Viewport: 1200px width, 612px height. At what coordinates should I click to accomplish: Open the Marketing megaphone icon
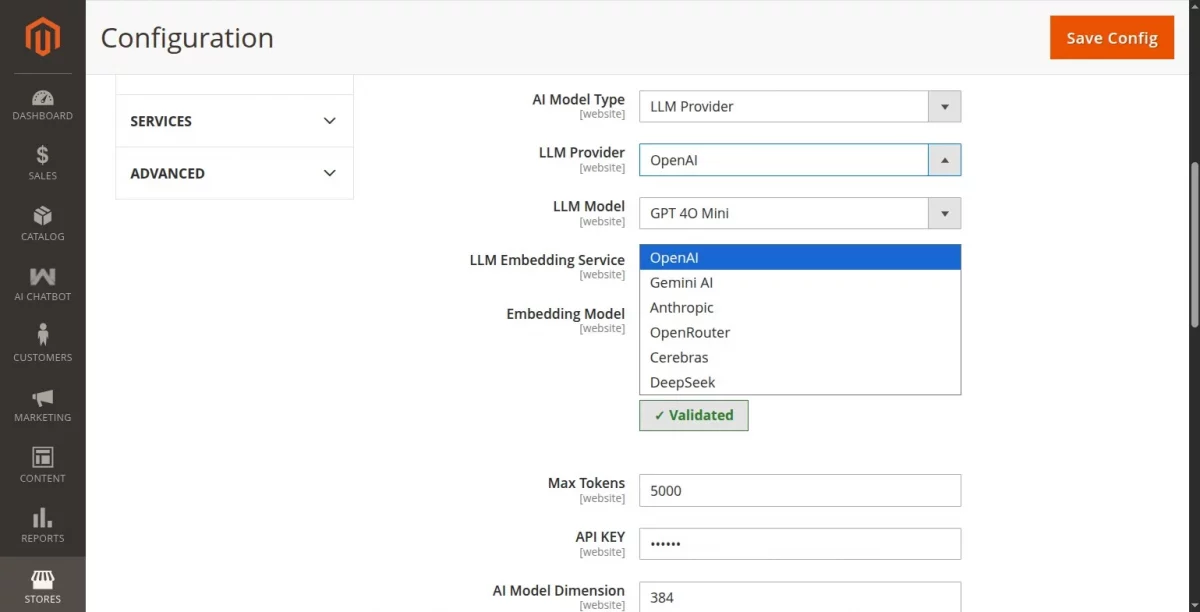(x=42, y=398)
